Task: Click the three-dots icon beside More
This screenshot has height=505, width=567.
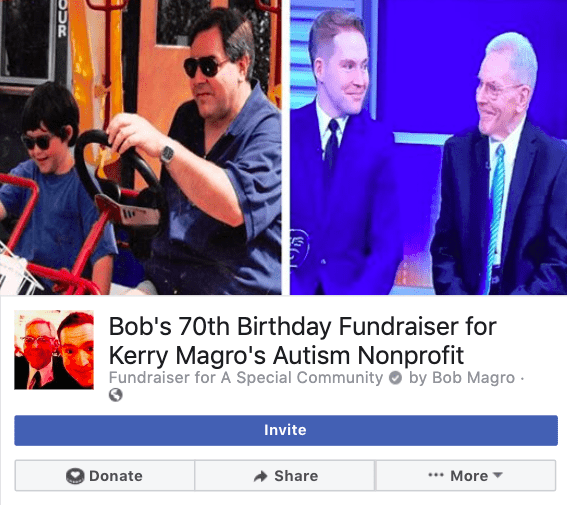Action: pyautogui.click(x=436, y=475)
